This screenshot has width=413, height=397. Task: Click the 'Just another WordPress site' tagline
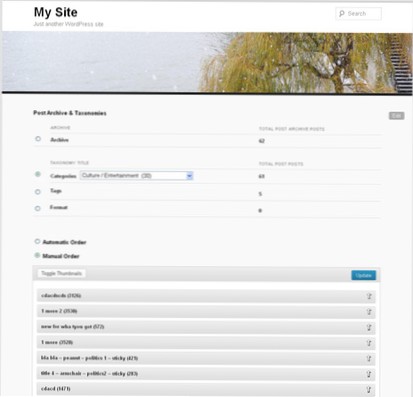[x=68, y=24]
